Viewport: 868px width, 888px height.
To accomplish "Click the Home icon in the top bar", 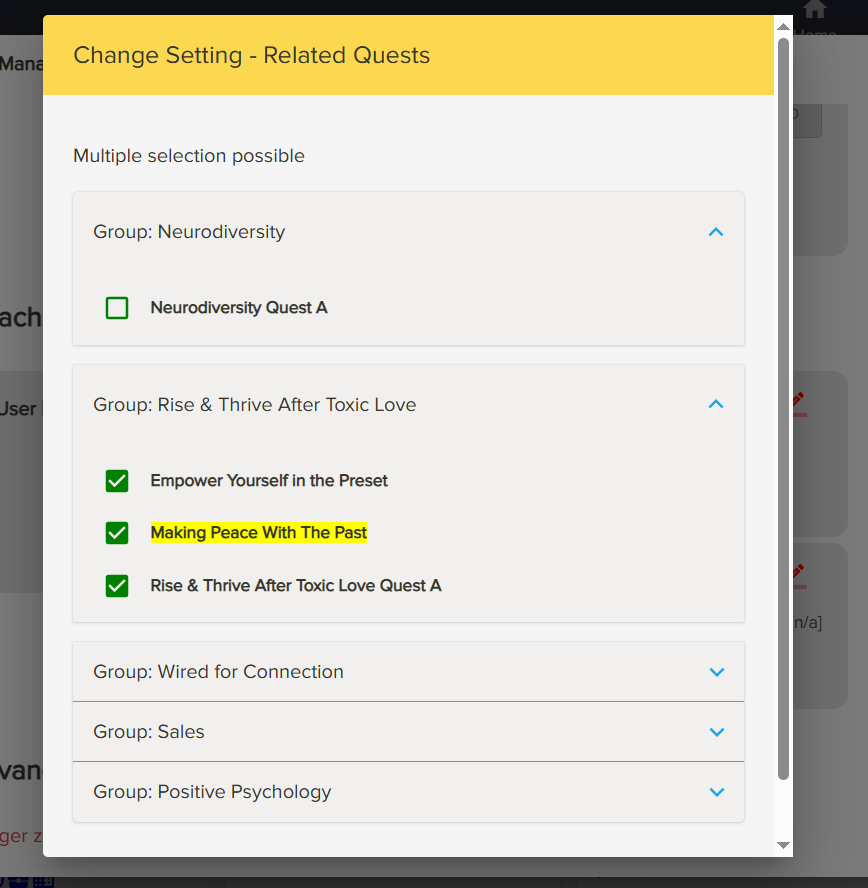I will pyautogui.click(x=815, y=9).
